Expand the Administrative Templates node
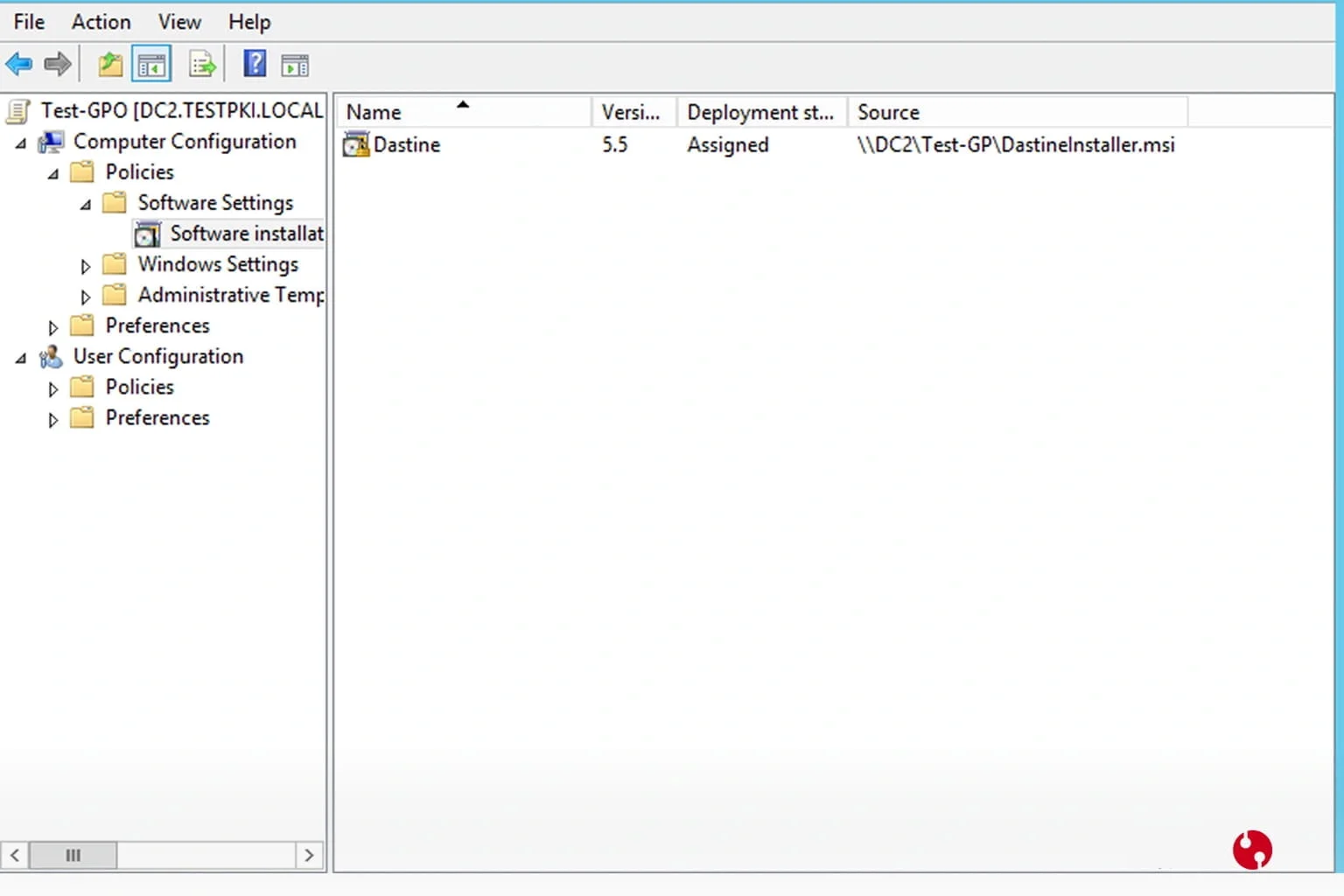Image resolution: width=1344 pixels, height=896 pixels. point(86,297)
